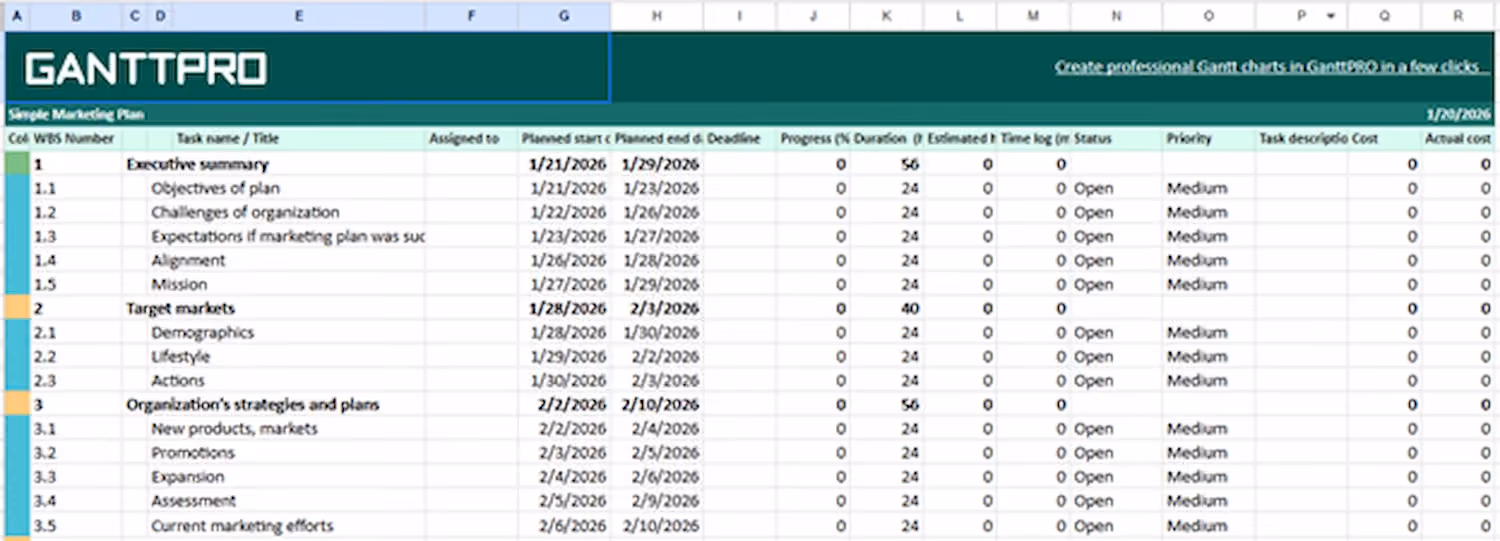Select the Planned start header cell
The image size is (1500, 541).
point(564,139)
